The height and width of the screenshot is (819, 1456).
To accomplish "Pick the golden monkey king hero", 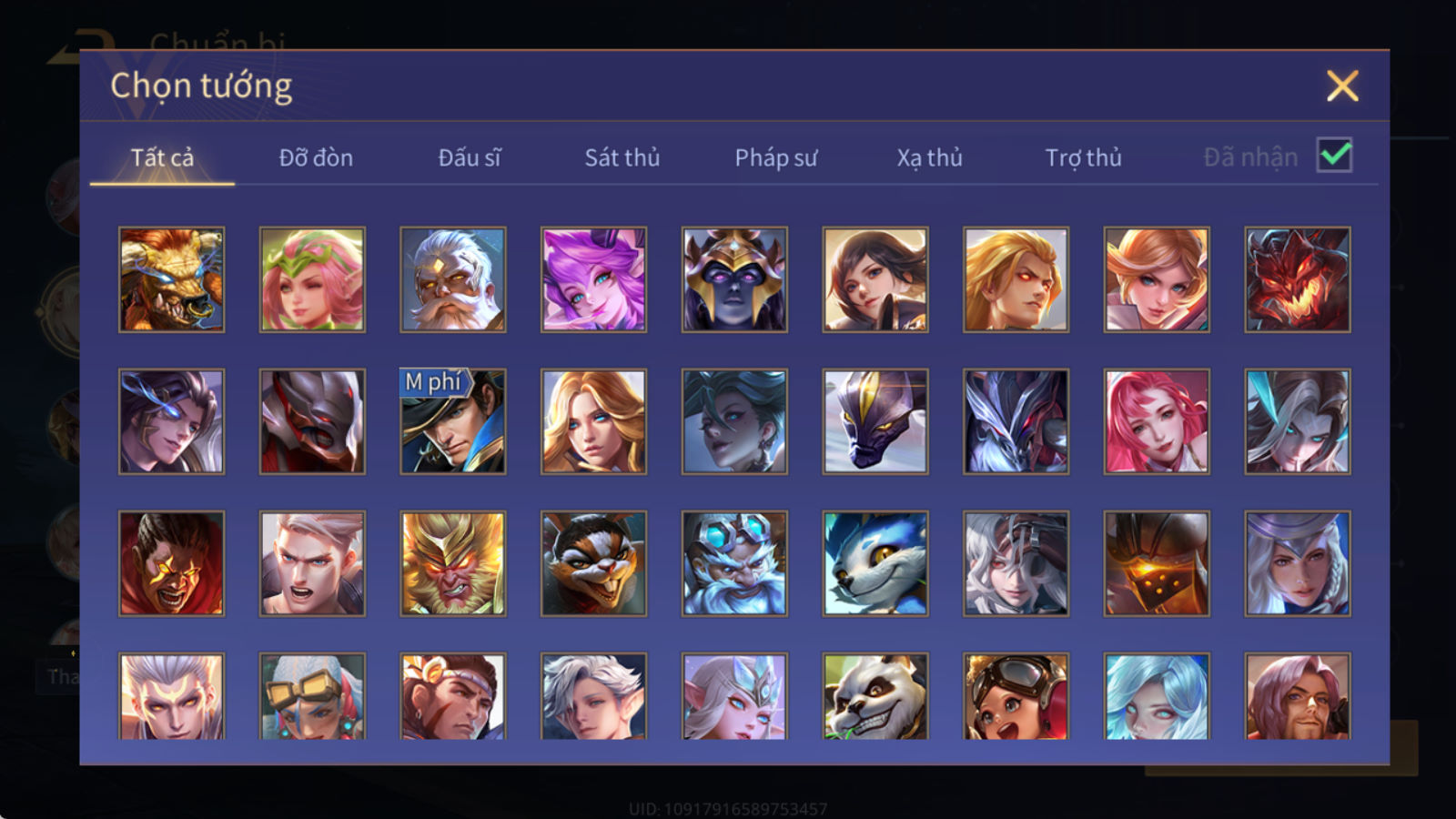I will (453, 563).
